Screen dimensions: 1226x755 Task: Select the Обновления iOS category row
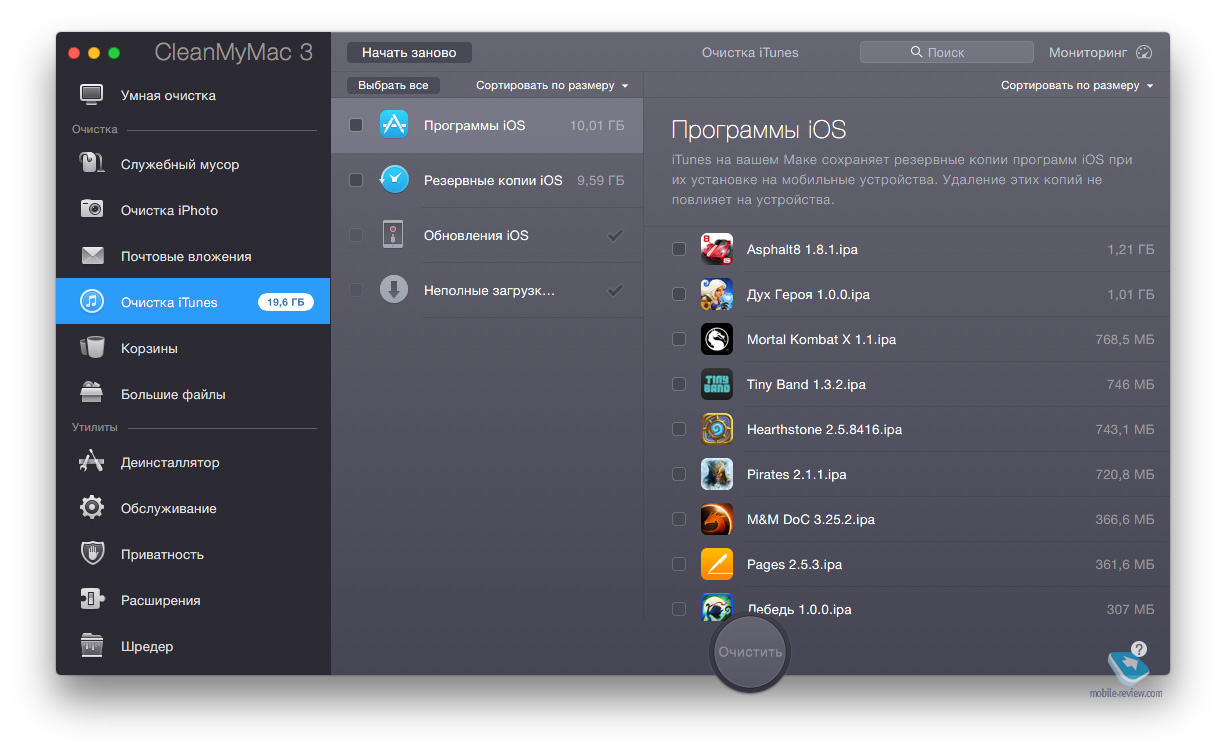(x=487, y=235)
